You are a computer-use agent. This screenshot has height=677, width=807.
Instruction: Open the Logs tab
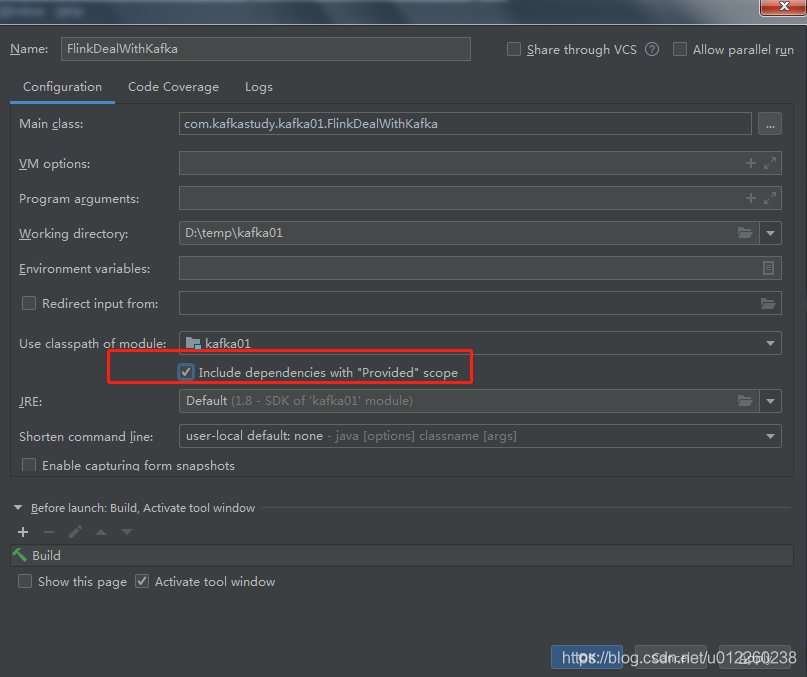[x=258, y=87]
